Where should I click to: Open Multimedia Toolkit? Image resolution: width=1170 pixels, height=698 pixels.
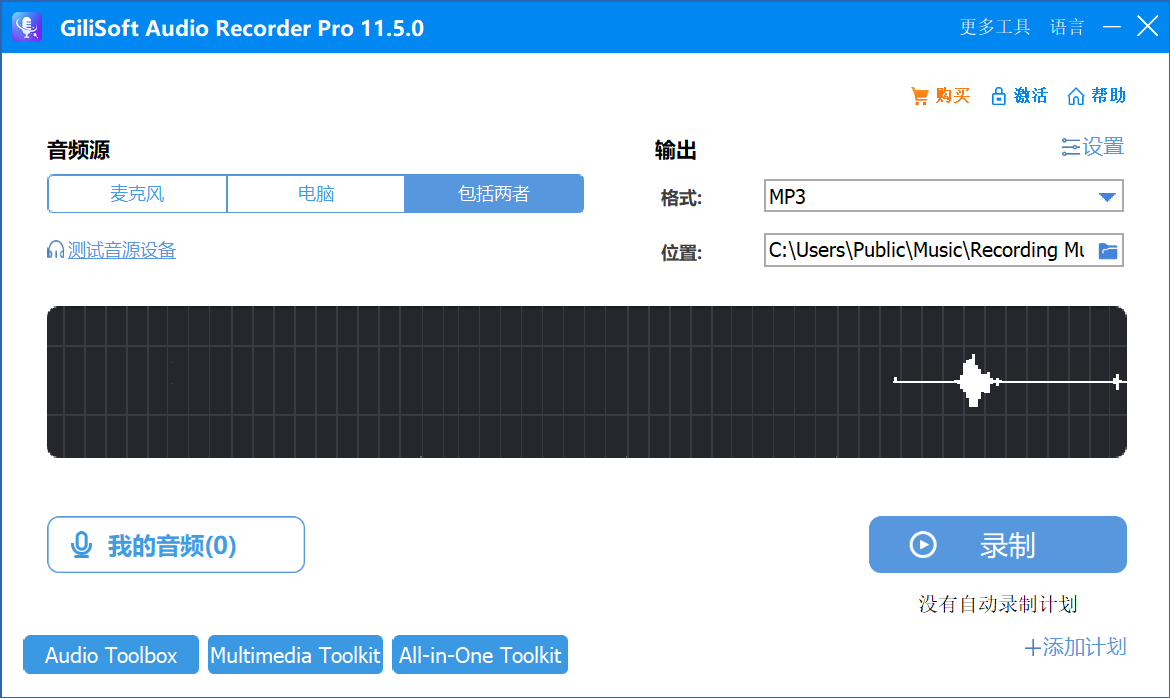[295, 655]
